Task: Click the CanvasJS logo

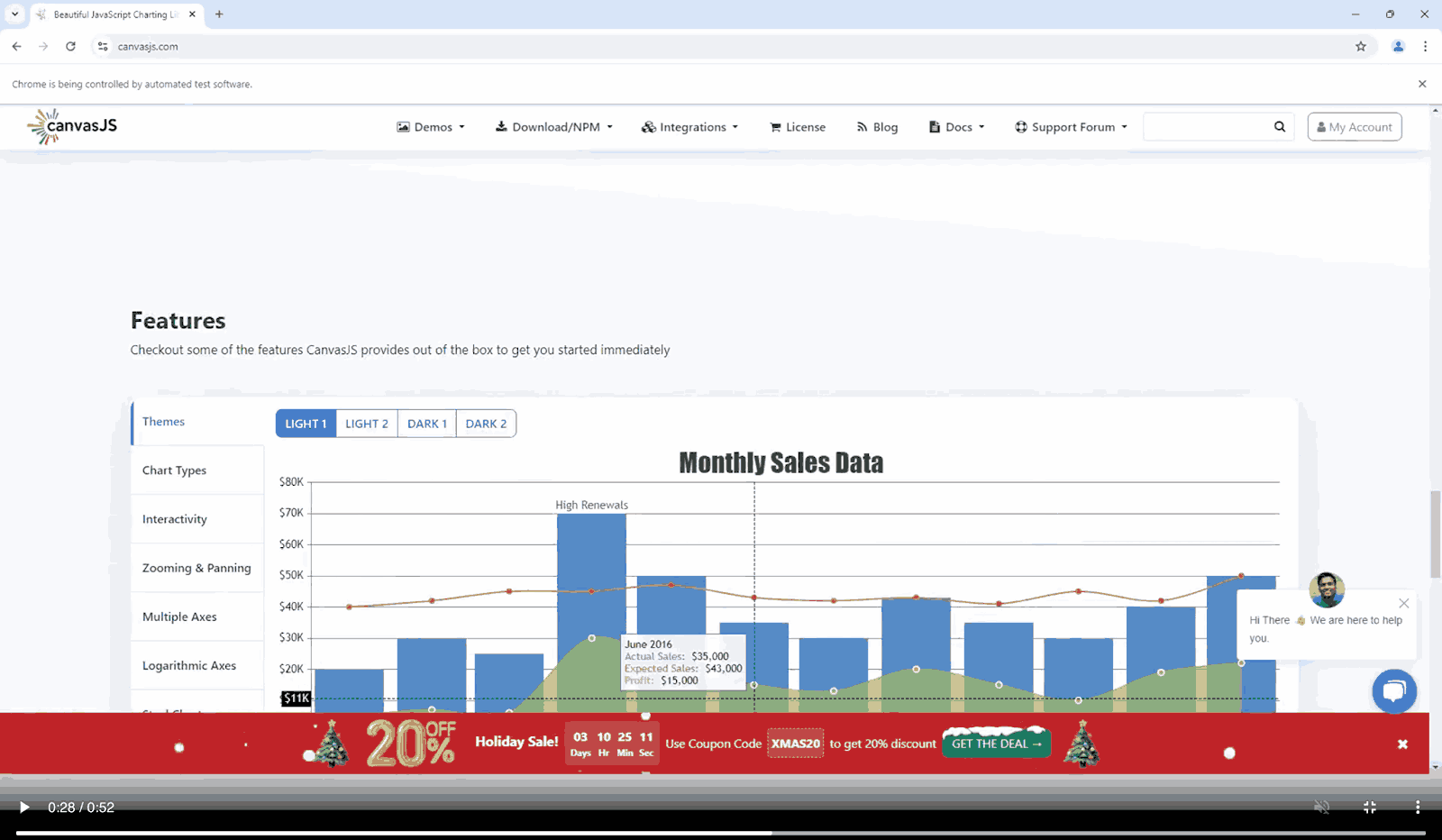Action: pyautogui.click(x=73, y=126)
